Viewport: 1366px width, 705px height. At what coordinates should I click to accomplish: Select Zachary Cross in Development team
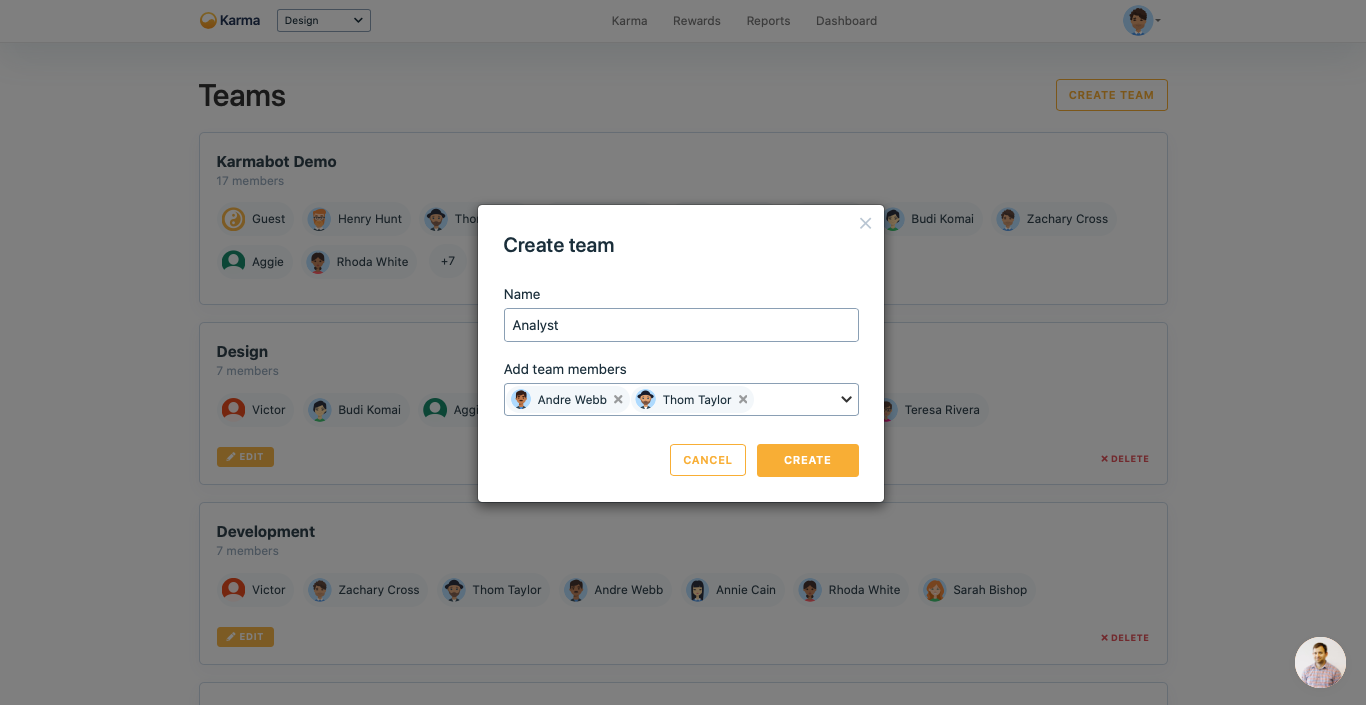[365, 590]
